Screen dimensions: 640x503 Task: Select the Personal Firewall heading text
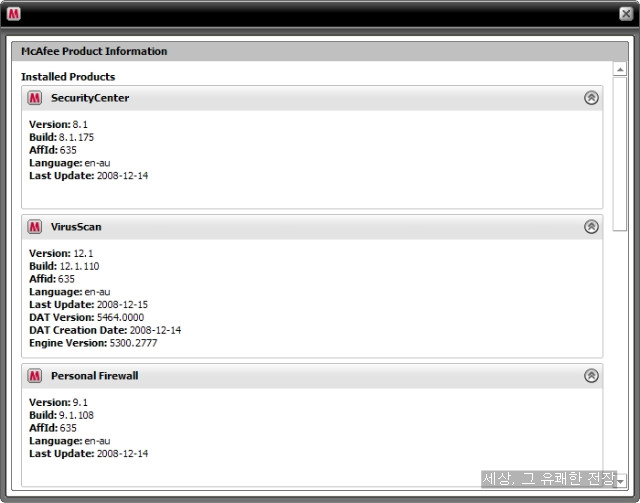coord(95,376)
